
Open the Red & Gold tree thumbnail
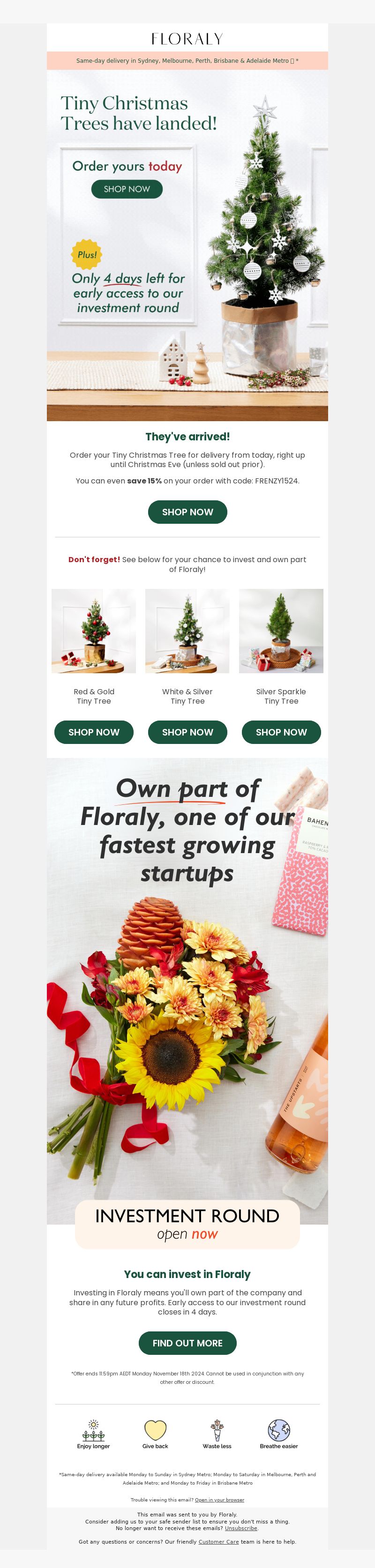(x=94, y=631)
